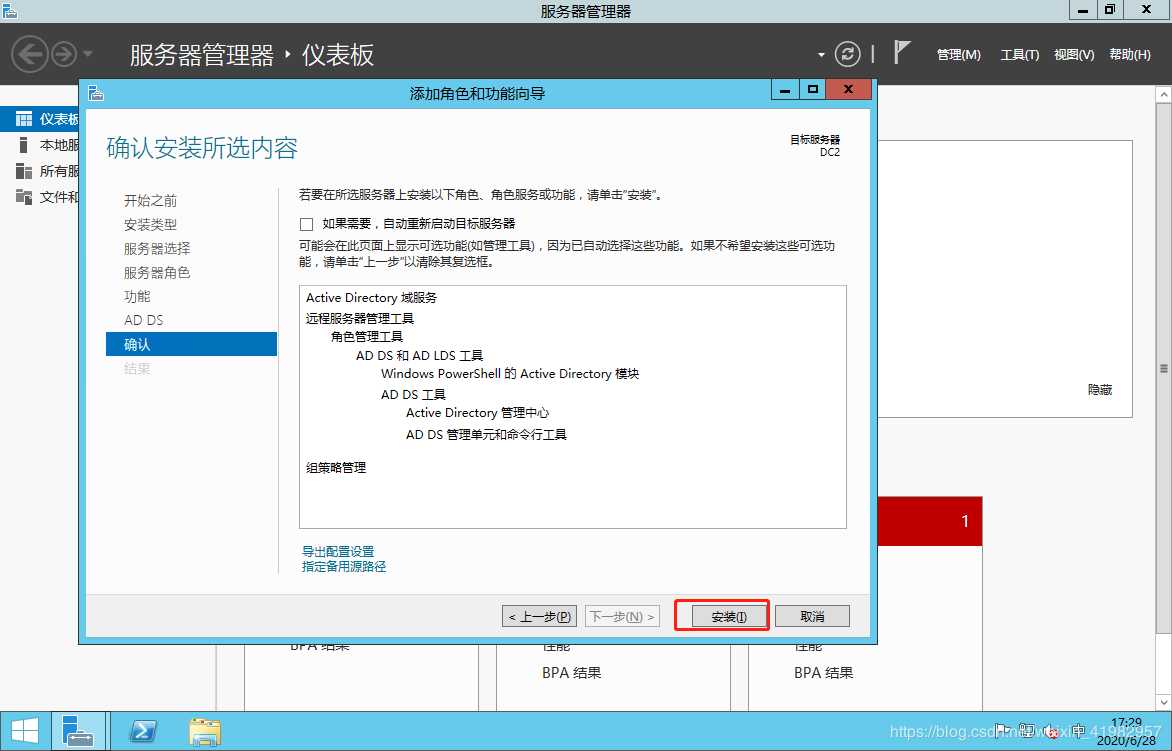Select the 本地服务器 sidebar icon
This screenshot has width=1172, height=751.
pyautogui.click(x=24, y=145)
